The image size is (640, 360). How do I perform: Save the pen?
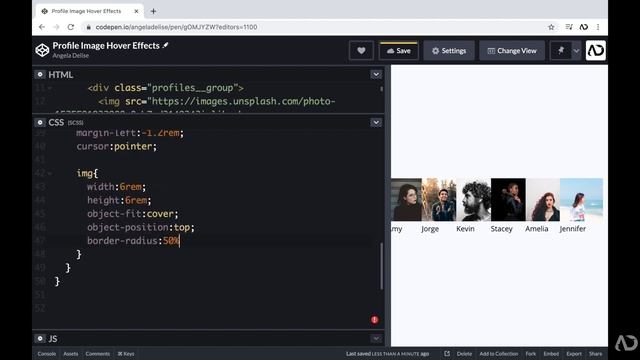point(399,51)
